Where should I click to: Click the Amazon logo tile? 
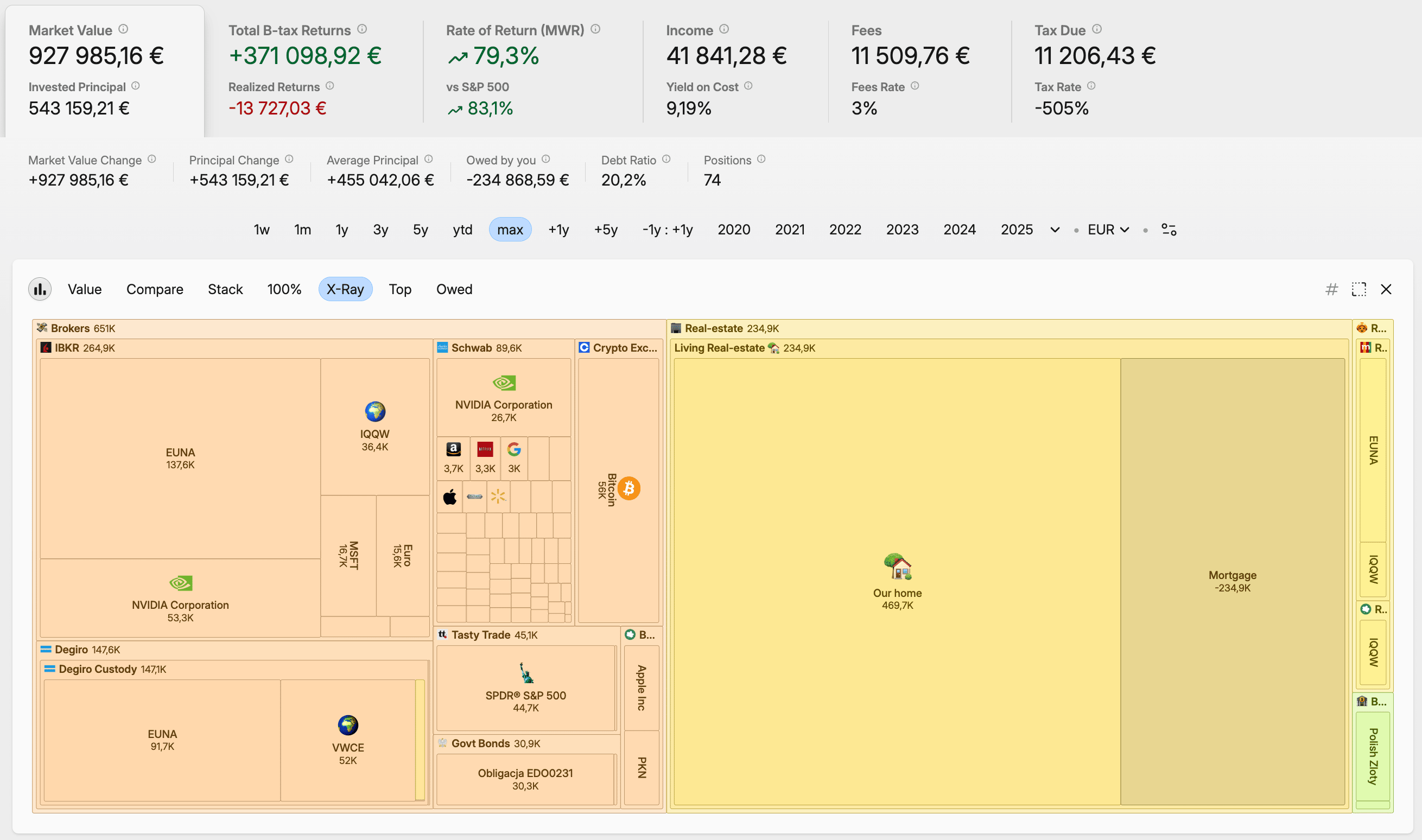453,459
